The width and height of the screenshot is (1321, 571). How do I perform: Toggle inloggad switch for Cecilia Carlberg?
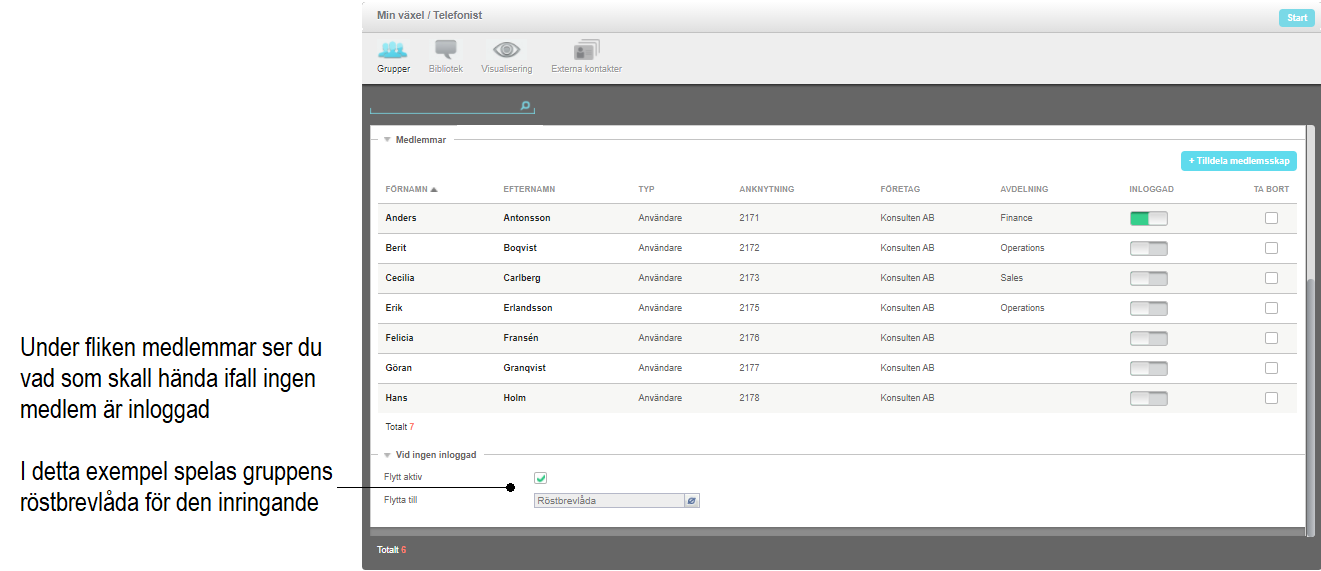click(x=1149, y=278)
